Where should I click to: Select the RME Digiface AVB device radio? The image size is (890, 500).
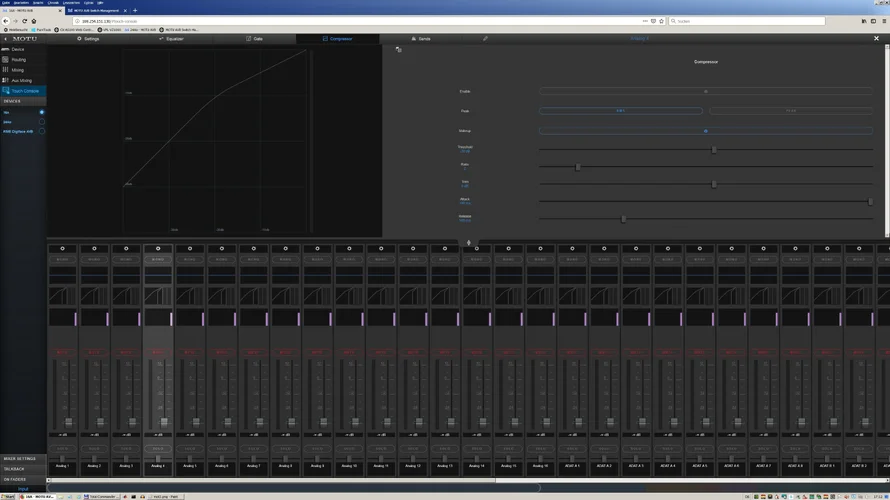point(42,131)
